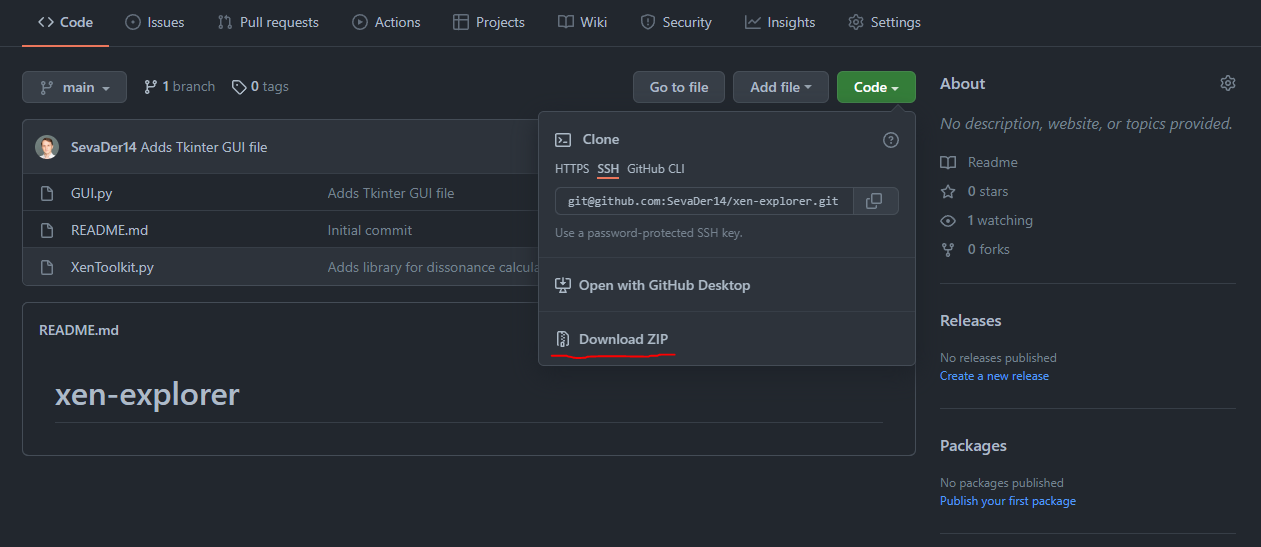The height and width of the screenshot is (547, 1261).
Task: Click XenToolkit.py file icon
Action: click(x=46, y=267)
